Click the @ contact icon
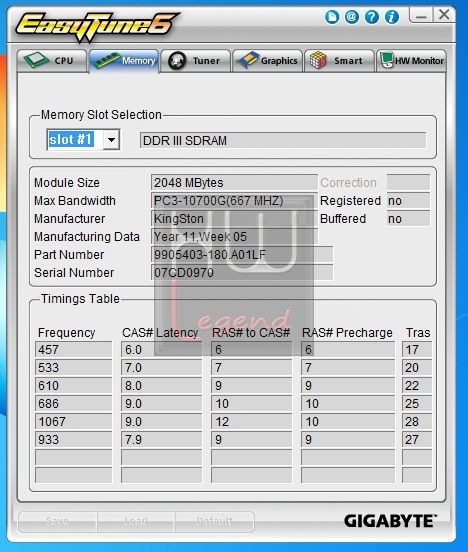The image size is (468, 552). pos(351,17)
